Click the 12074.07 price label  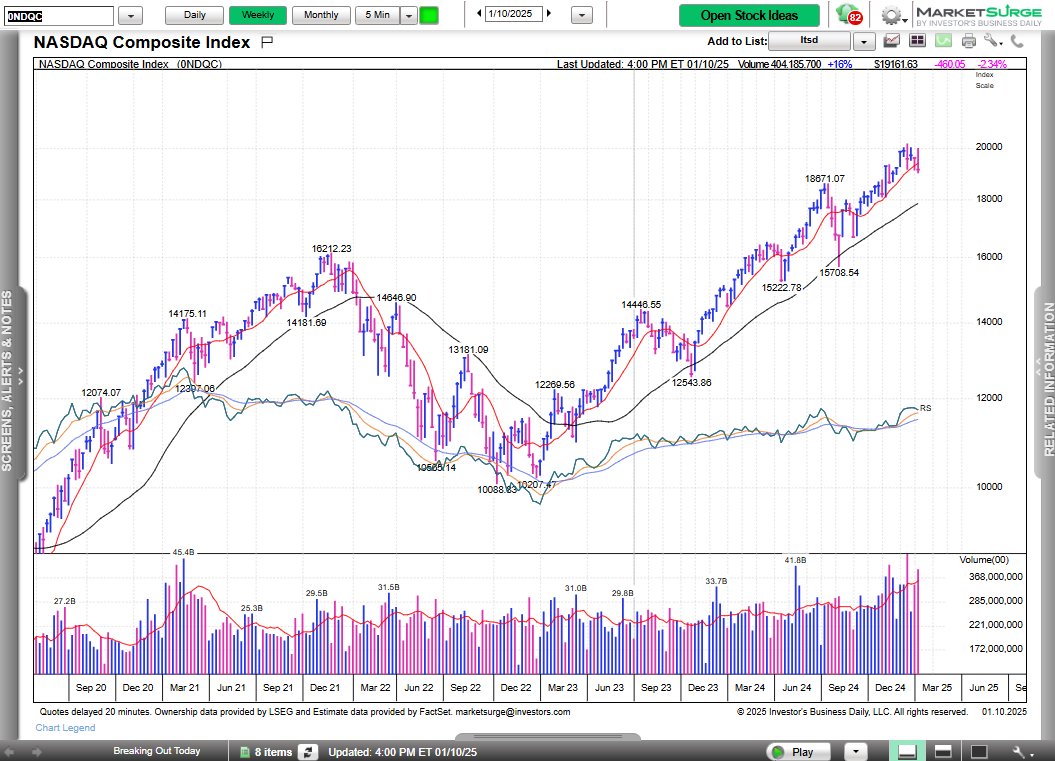[x=102, y=392]
